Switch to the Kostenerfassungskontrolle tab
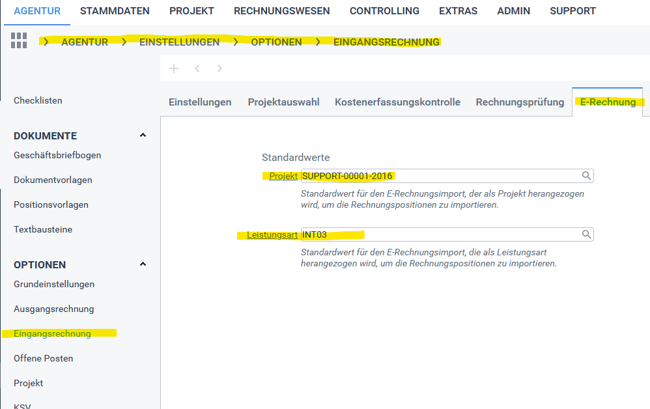Viewport: 650px width, 409px height. 397,102
